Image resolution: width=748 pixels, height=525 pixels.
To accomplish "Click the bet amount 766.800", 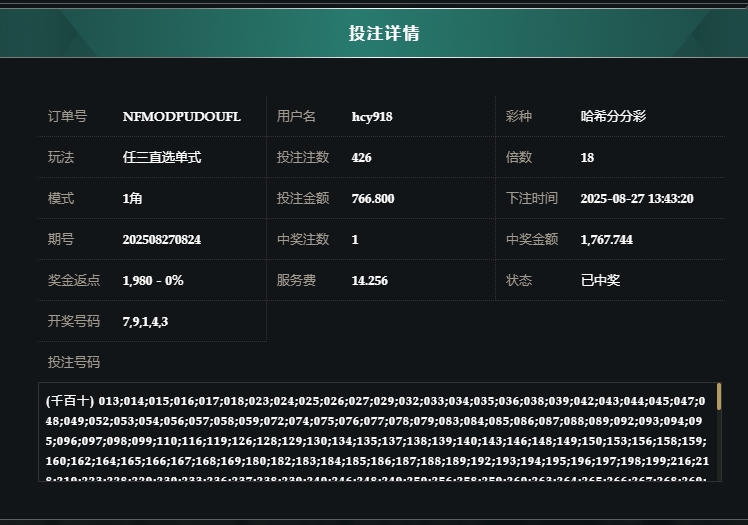I will pyautogui.click(x=372, y=198).
